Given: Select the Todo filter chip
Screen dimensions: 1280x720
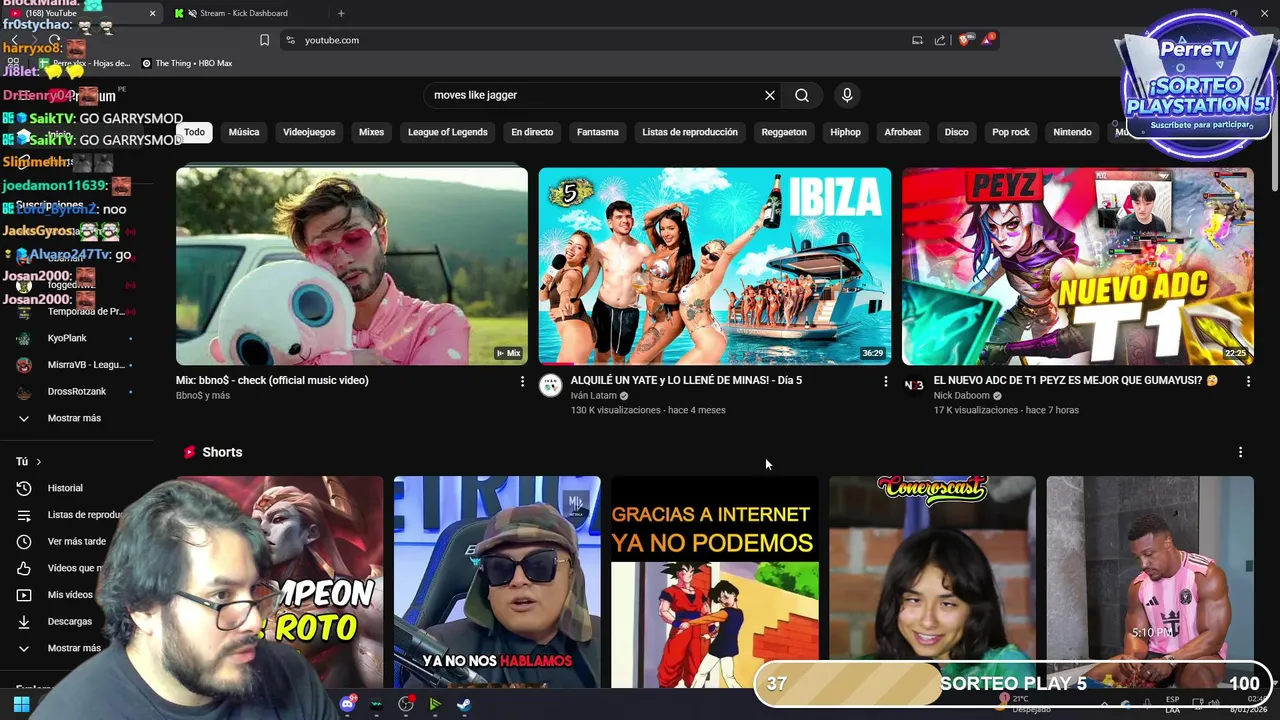Looking at the screenshot, I should coord(194,132).
